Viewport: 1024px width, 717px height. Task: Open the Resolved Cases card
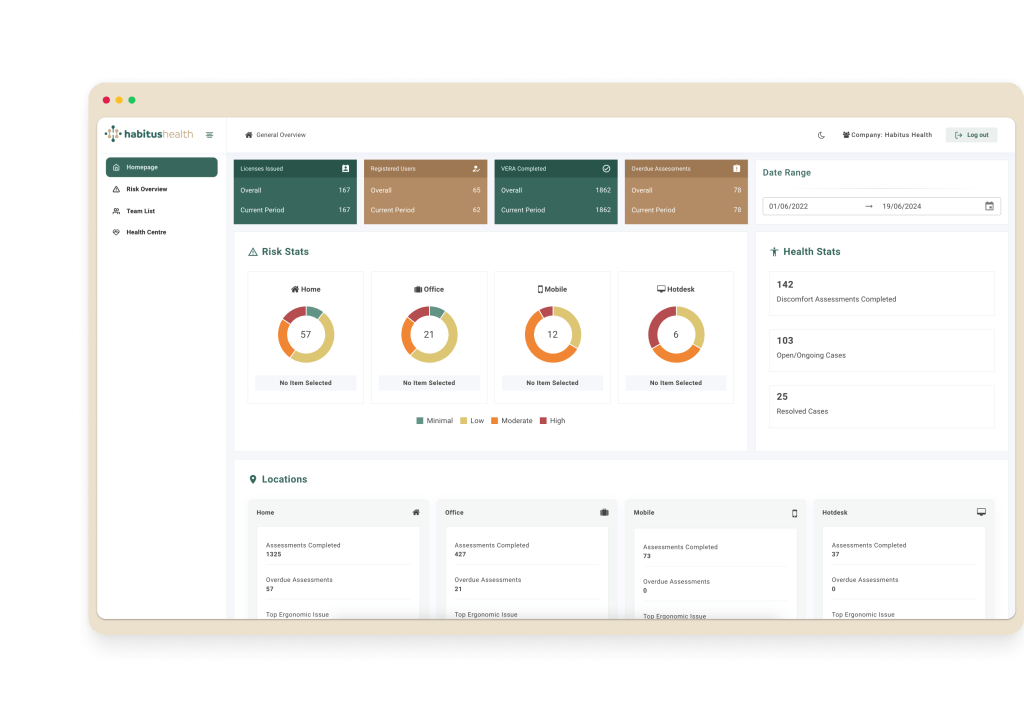pos(882,406)
